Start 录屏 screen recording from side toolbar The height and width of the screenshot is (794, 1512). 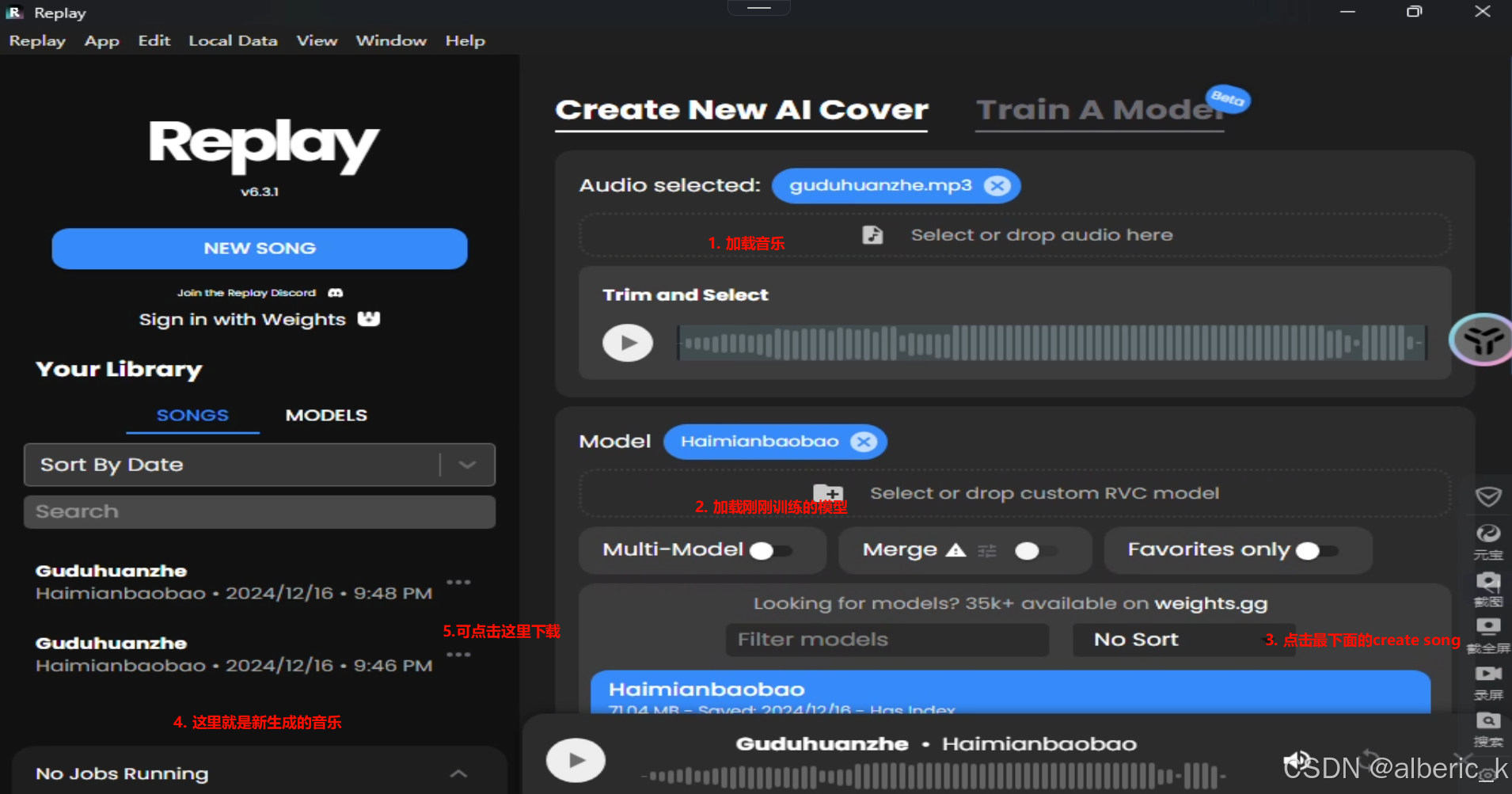1488,682
